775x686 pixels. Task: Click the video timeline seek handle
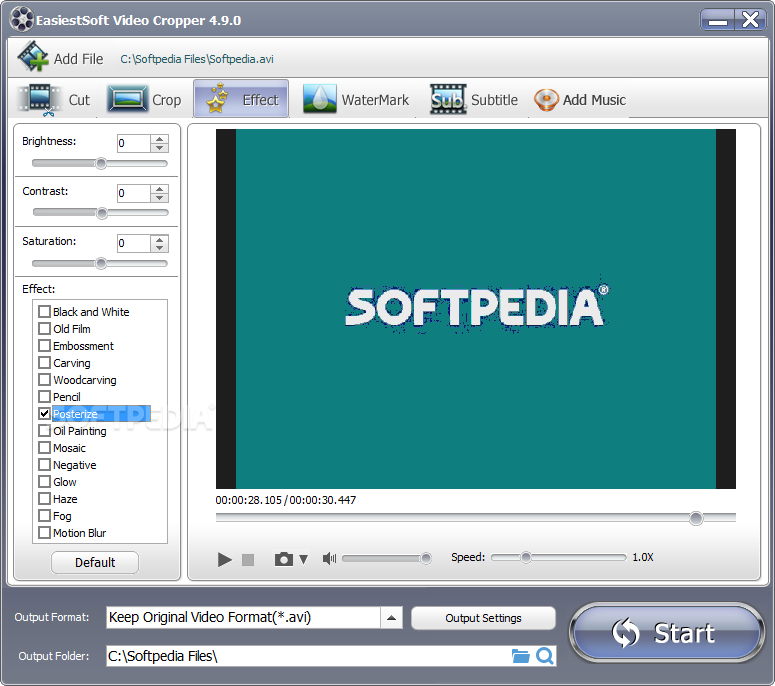[696, 518]
